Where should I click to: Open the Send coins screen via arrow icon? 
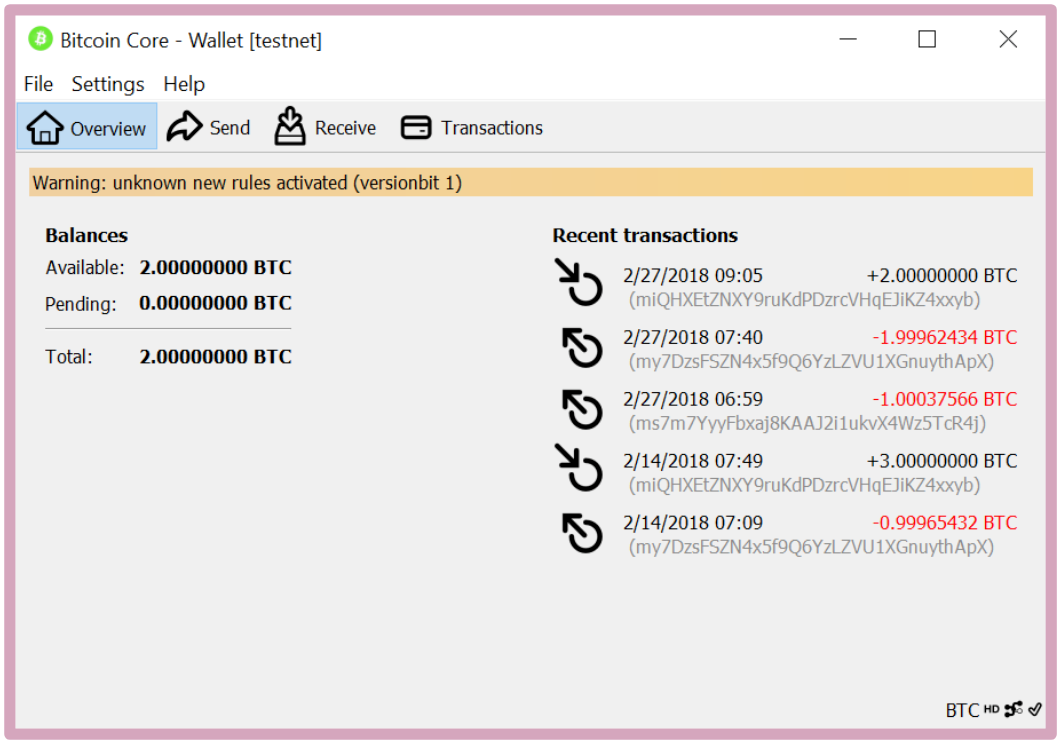click(x=183, y=126)
